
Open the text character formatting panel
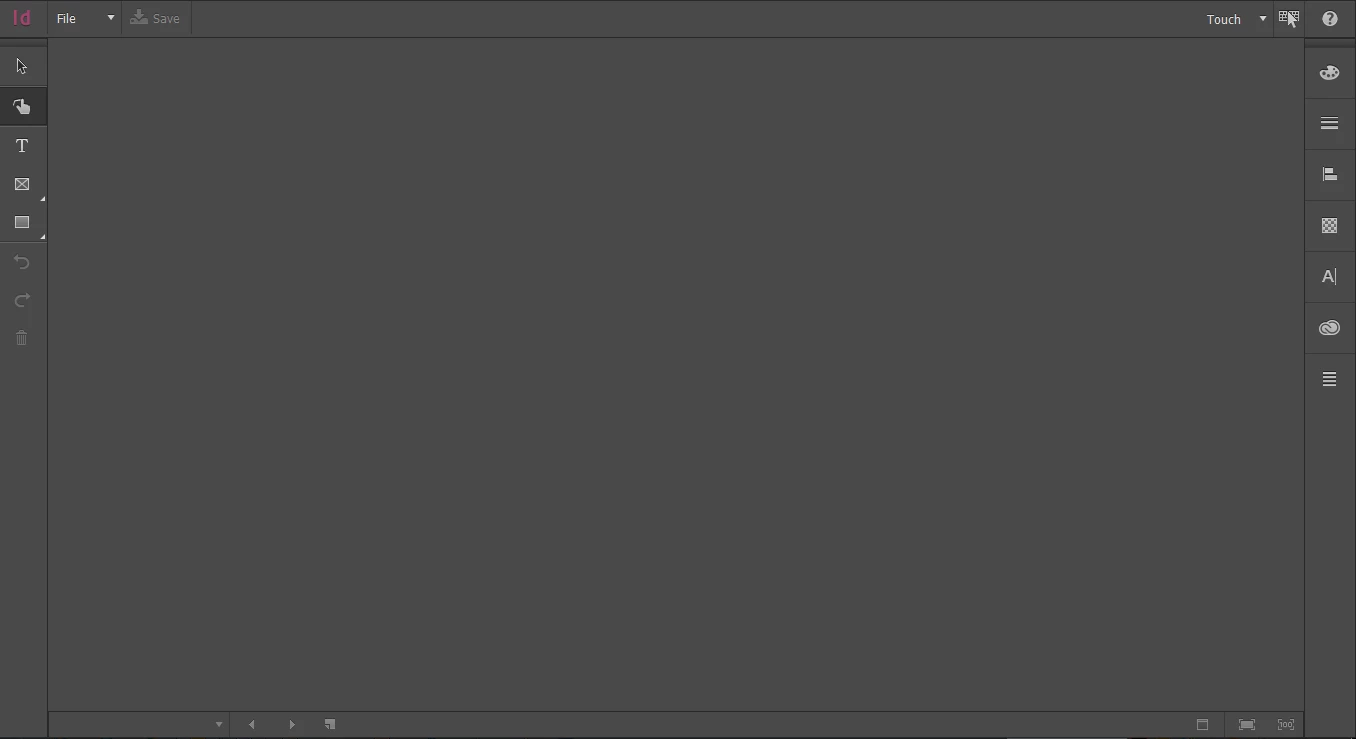click(x=1329, y=277)
